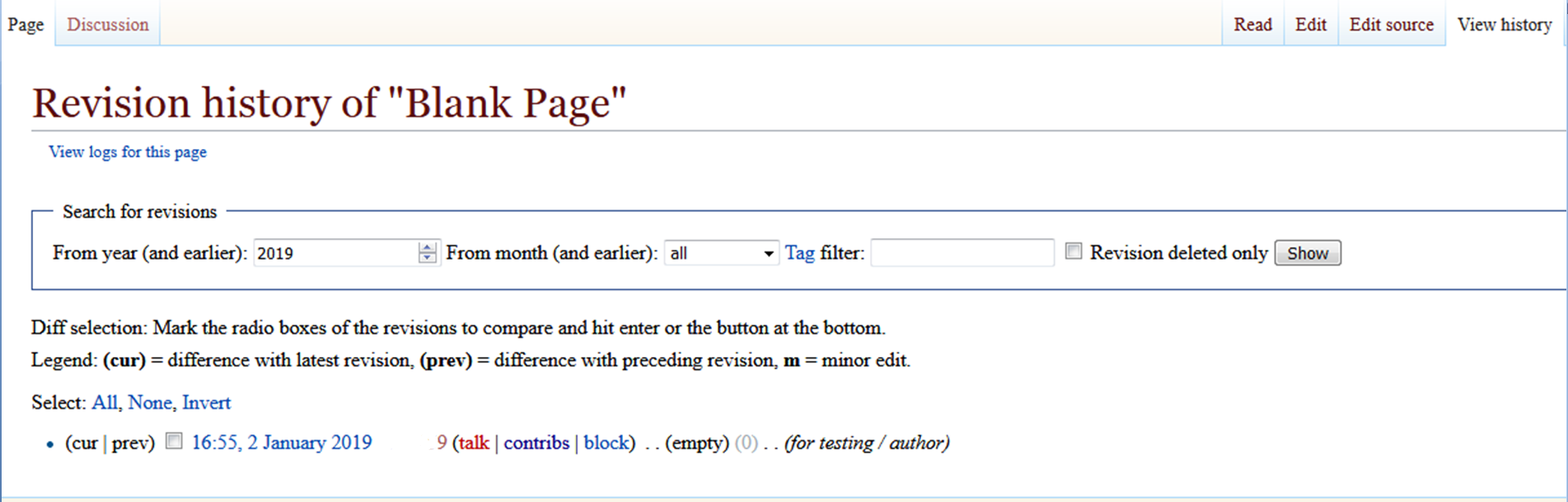This screenshot has height=502, width=1568.
Task: Tick the checkbox beside the 16:55 revision
Action: pos(174,441)
